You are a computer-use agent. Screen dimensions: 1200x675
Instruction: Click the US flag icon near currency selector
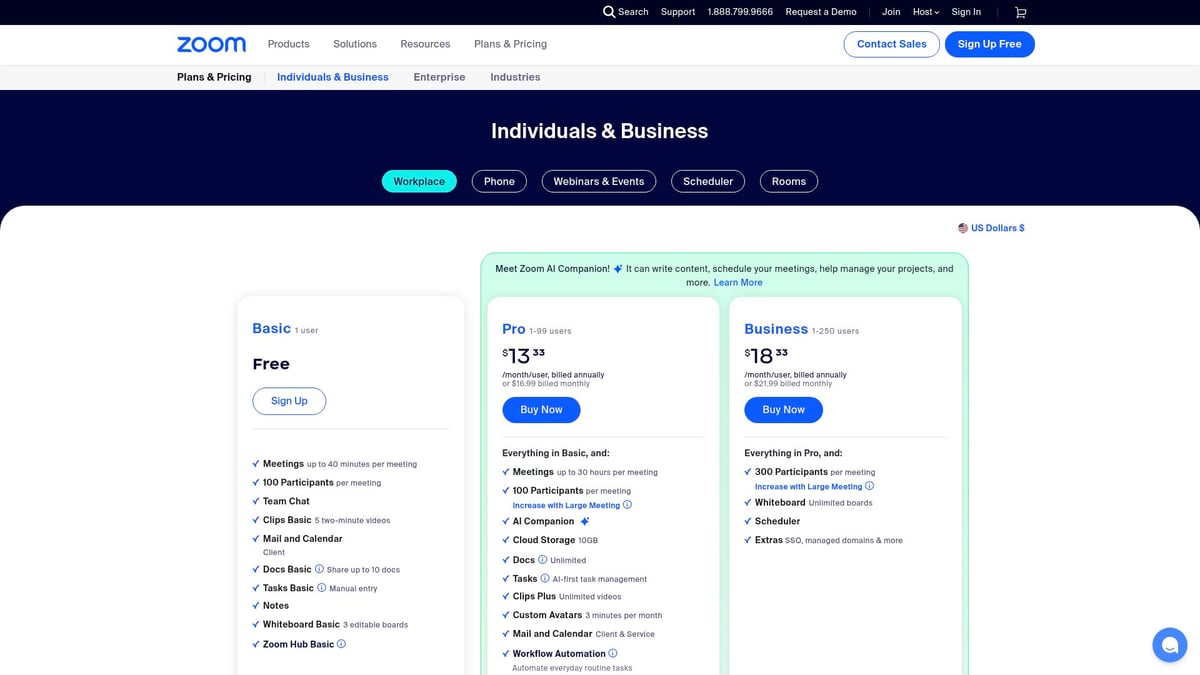(x=962, y=227)
